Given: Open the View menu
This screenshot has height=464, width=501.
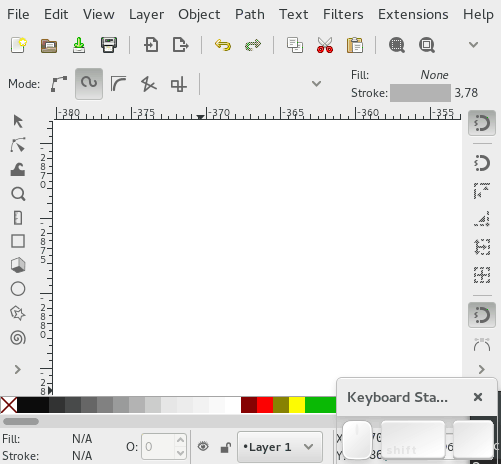Looking at the screenshot, I should (x=99, y=14).
